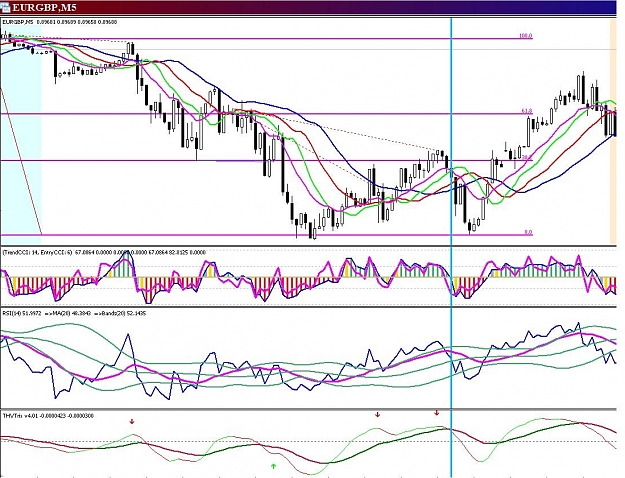Click the EURGBP,M5 window title
Viewport: 625px width, 478px height.
coord(44,7)
